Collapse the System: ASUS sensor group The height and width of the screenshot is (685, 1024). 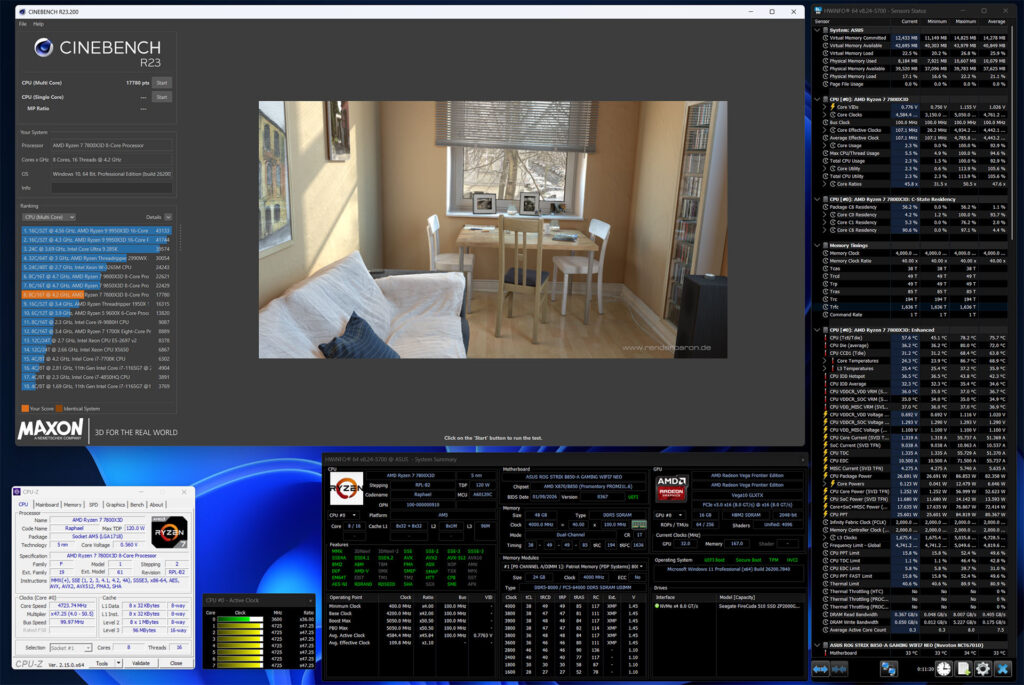820,30
